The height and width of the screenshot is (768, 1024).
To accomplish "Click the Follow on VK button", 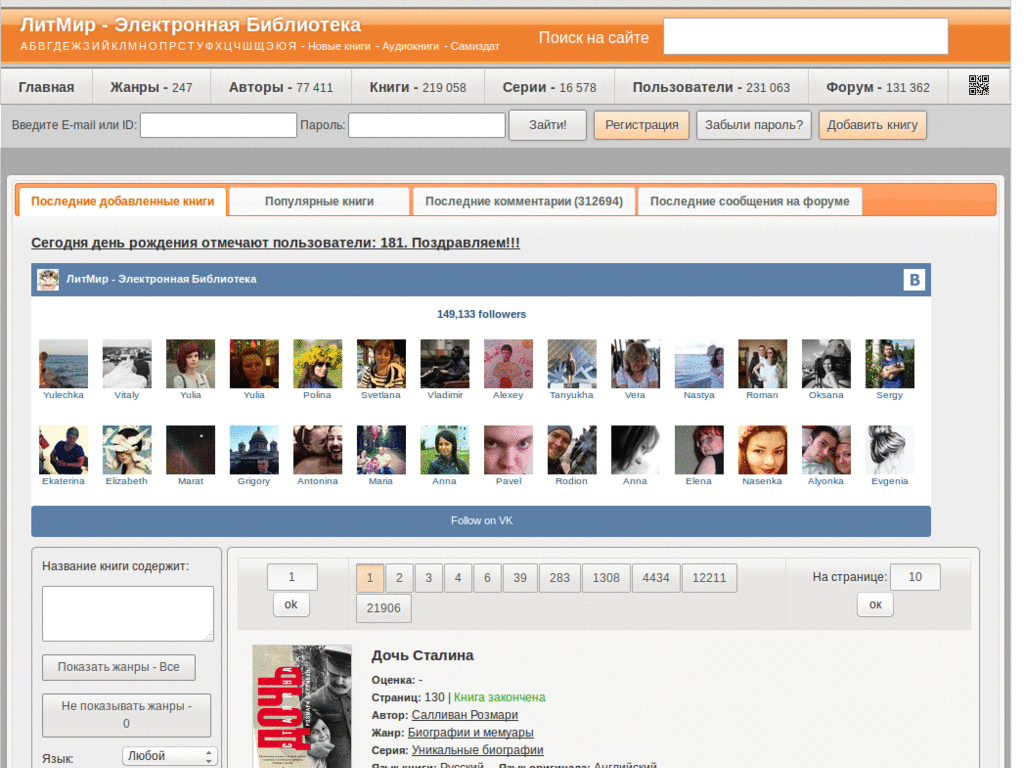I will (481, 521).
